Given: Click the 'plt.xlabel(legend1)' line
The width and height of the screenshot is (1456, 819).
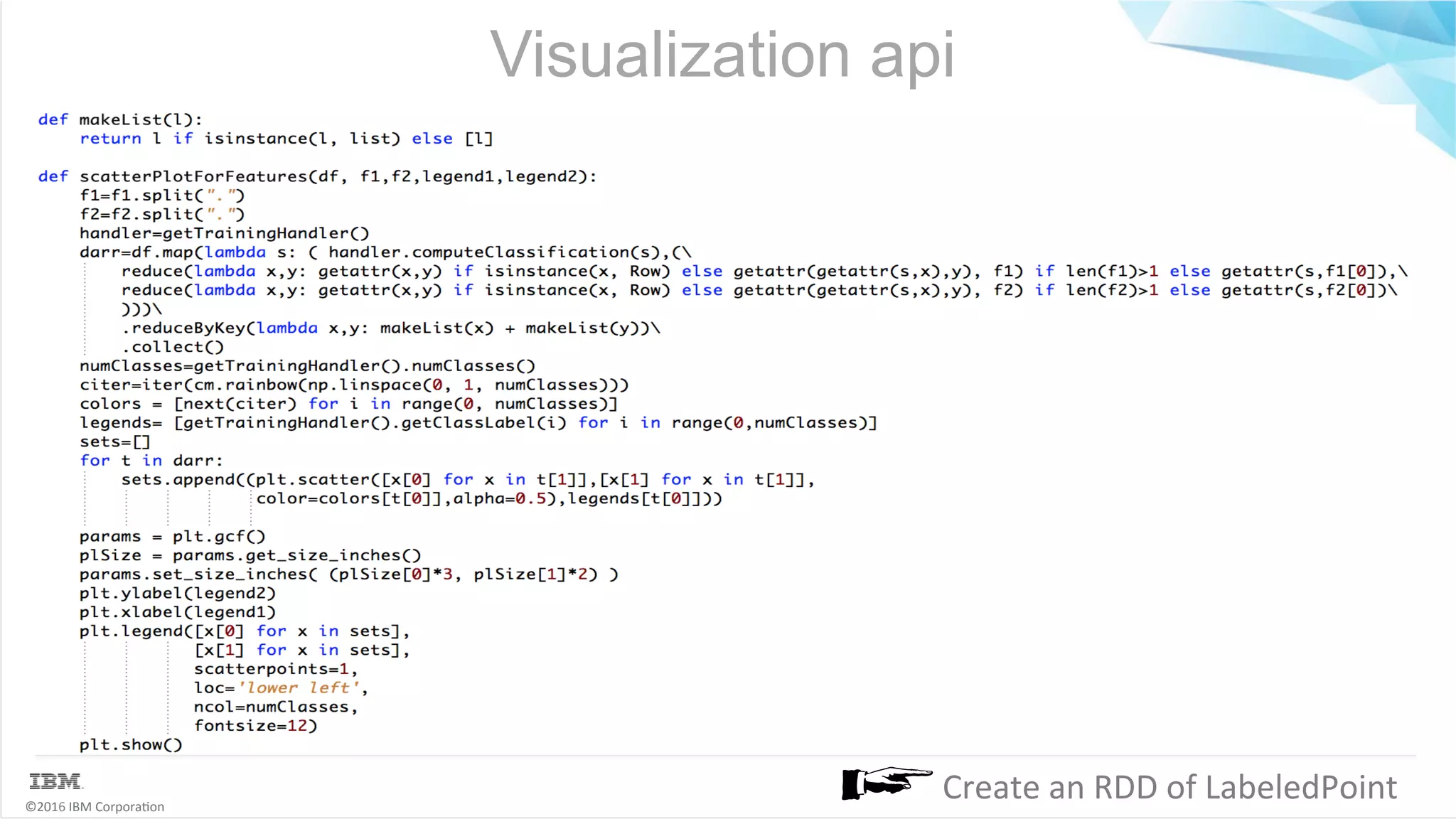Looking at the screenshot, I should coord(178,612).
